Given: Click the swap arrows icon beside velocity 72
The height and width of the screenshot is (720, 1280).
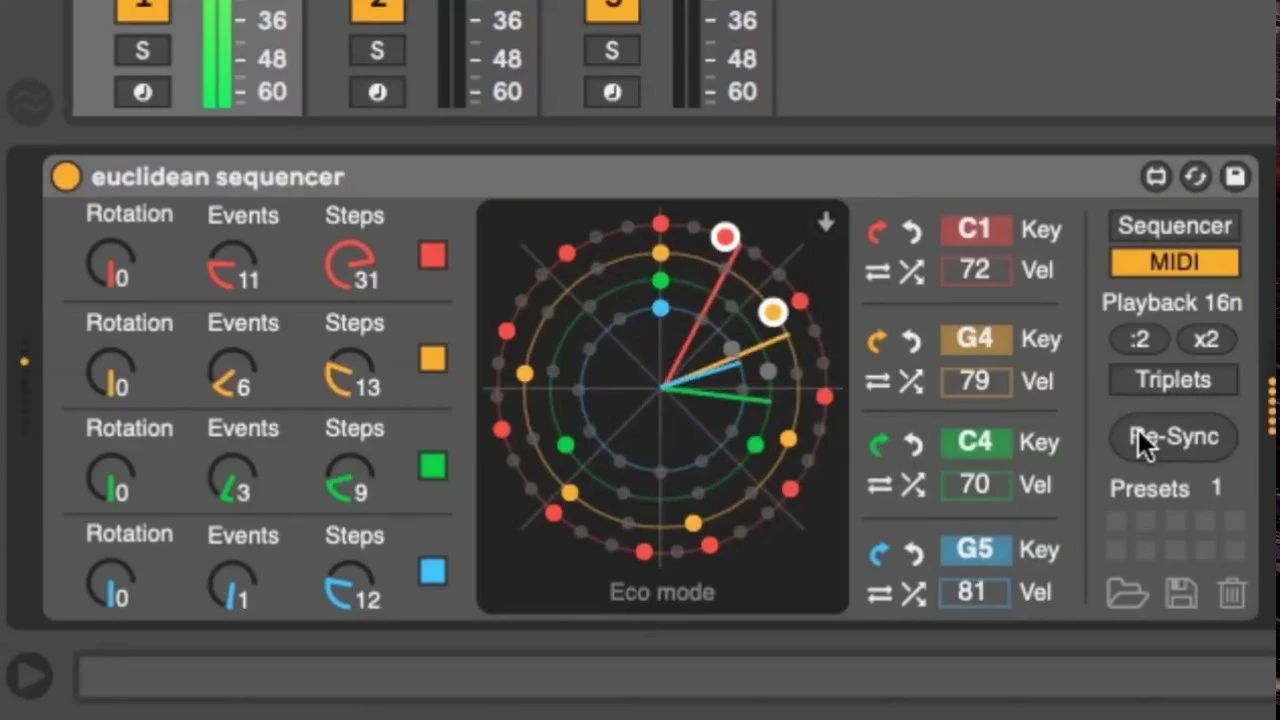Looking at the screenshot, I should pyautogui.click(x=878, y=272).
